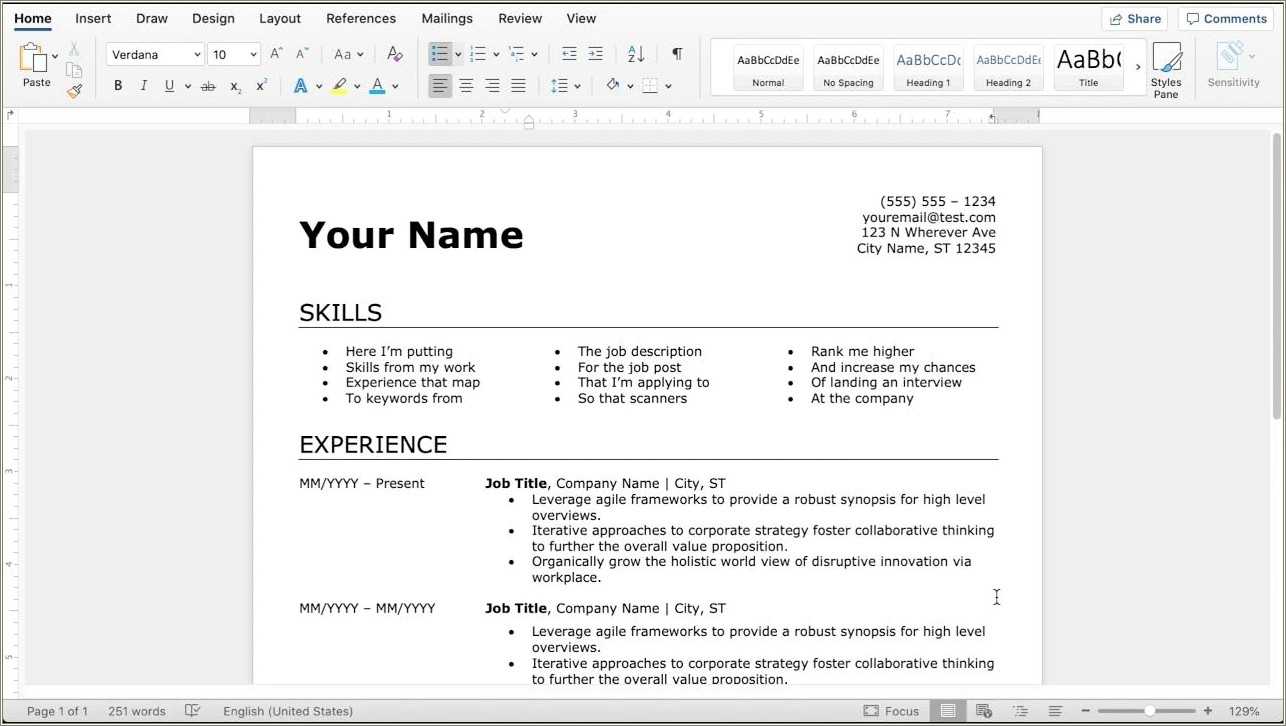Select the Format Painter
This screenshot has width=1286, height=726.
coord(75,91)
